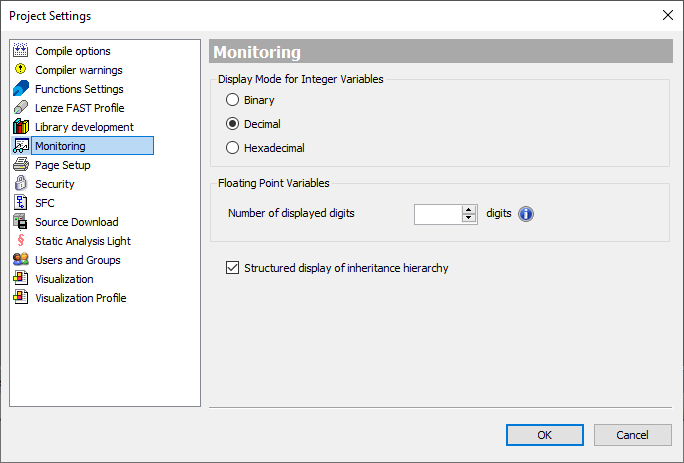
Task: Click the Number of displayed digits label
Action: [291, 213]
